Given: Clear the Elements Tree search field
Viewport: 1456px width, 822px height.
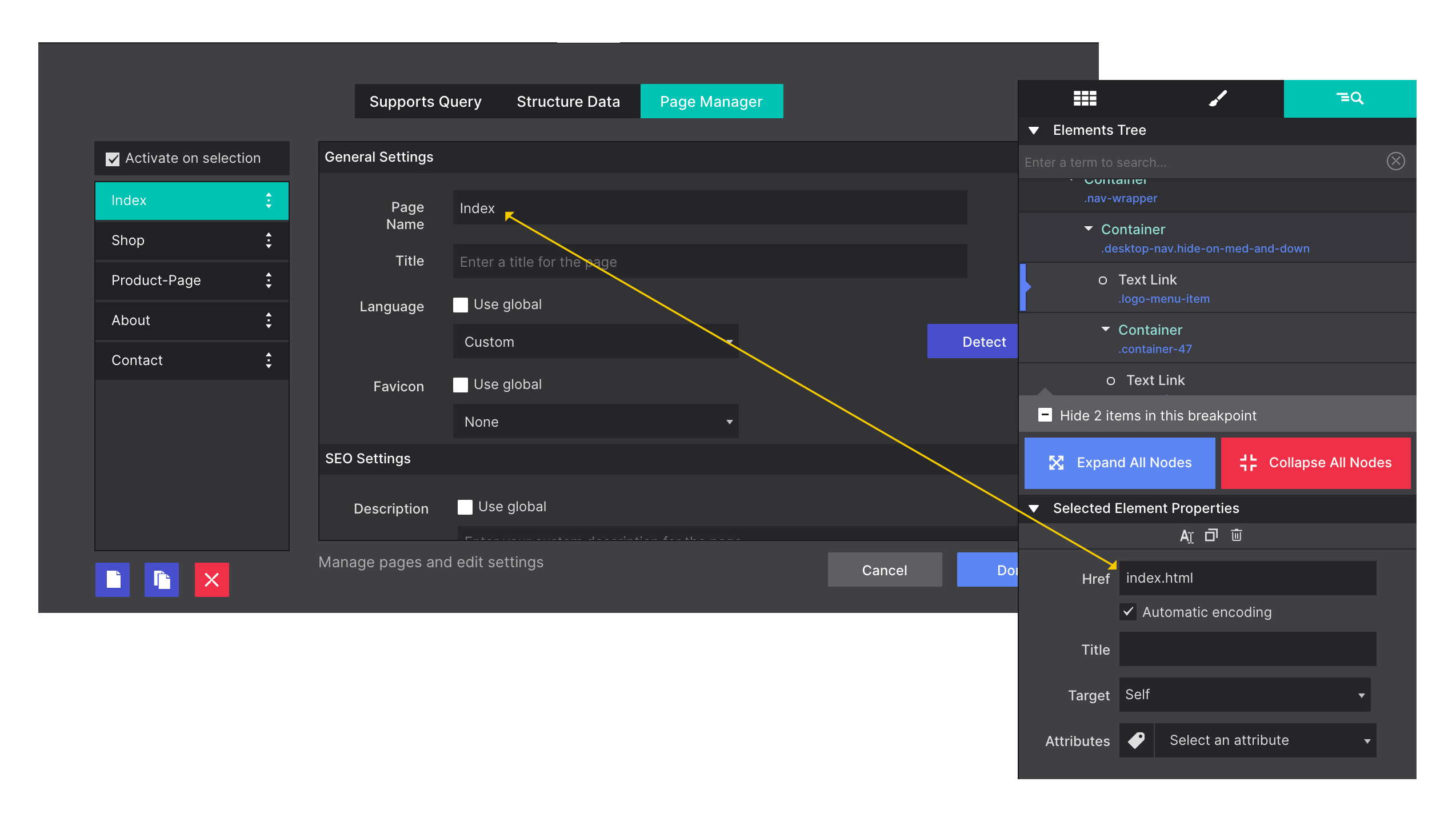Looking at the screenshot, I should 1395,162.
